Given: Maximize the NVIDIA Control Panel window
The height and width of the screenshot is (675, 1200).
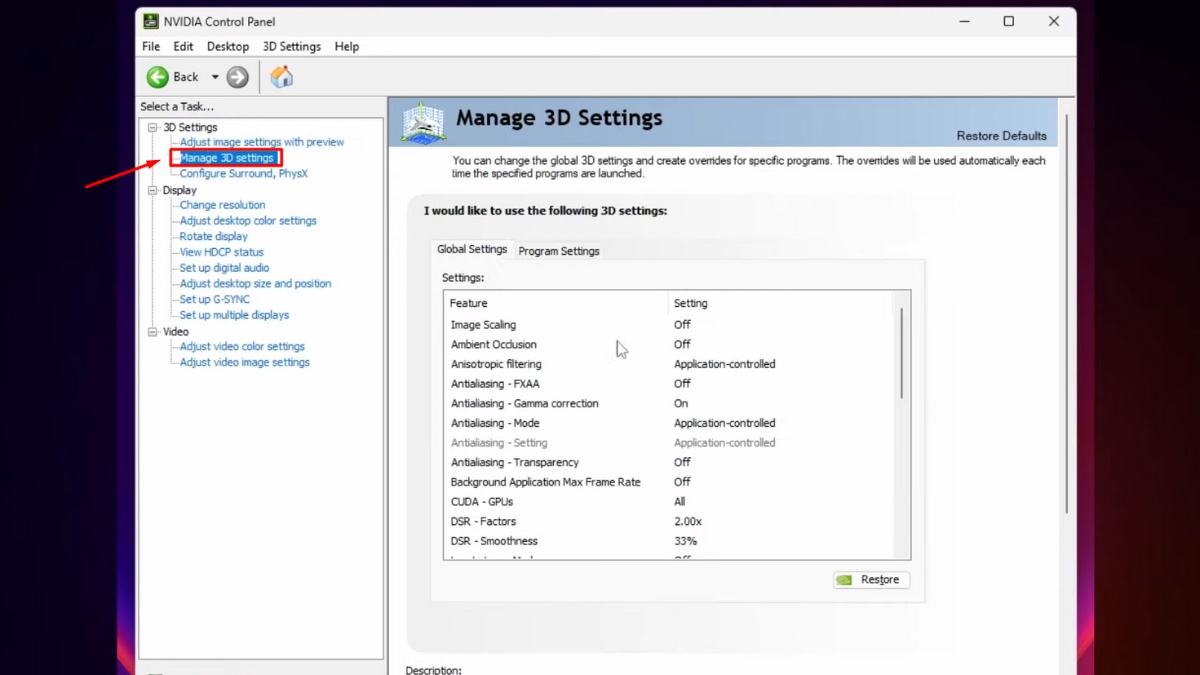Looking at the screenshot, I should 1008,21.
